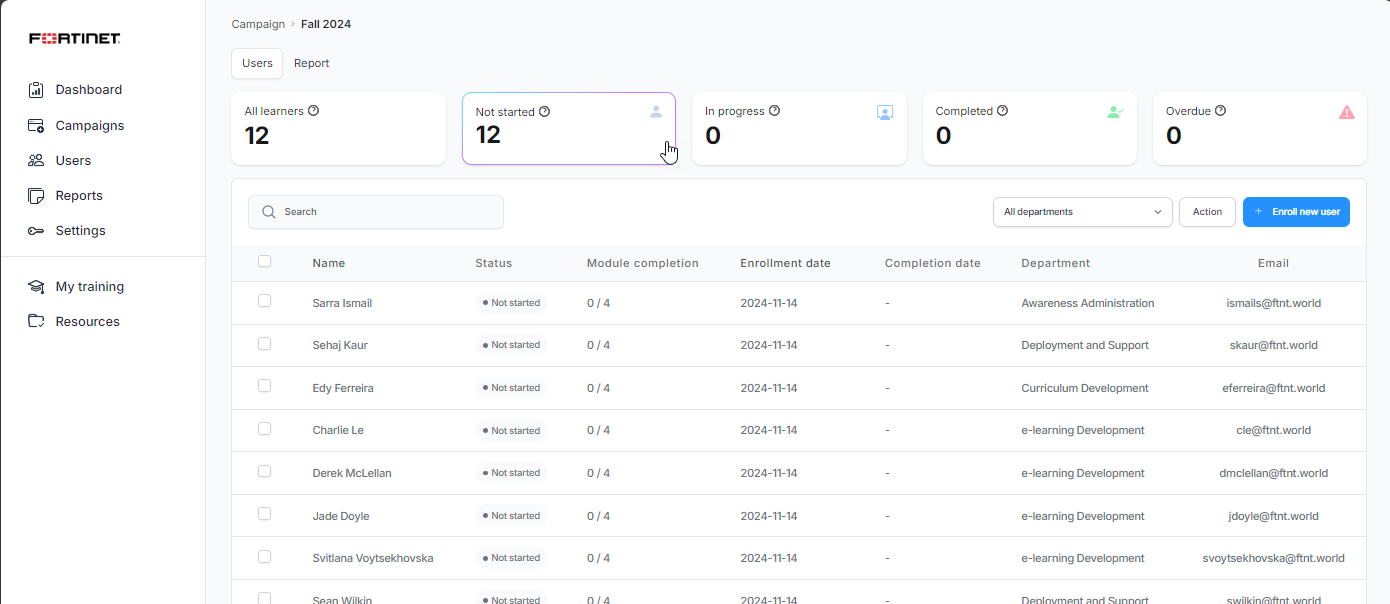
Task: Click the Enroll new user button
Action: pyautogui.click(x=1296, y=212)
